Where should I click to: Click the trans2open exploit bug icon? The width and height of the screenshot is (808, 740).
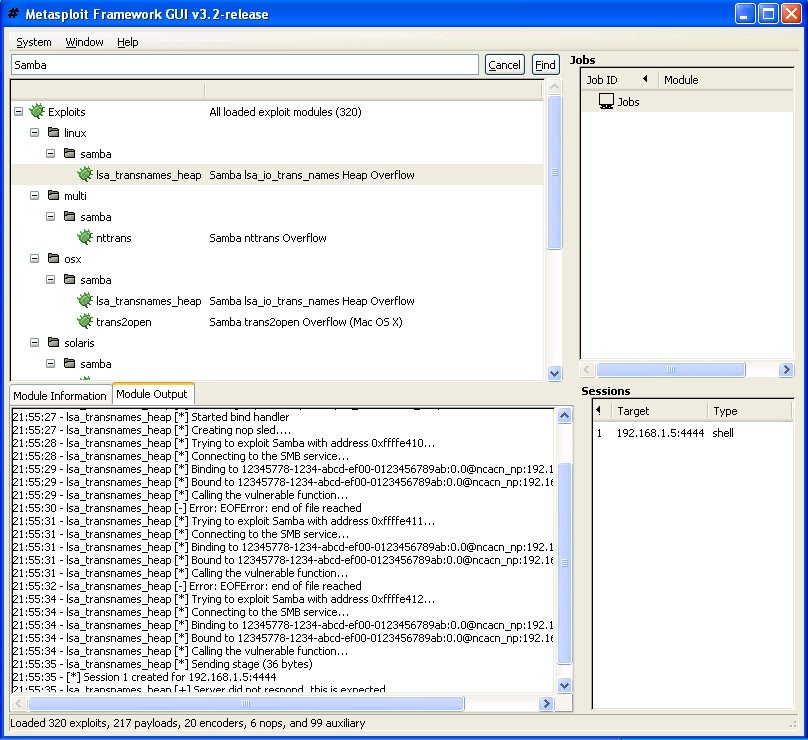tap(85, 321)
